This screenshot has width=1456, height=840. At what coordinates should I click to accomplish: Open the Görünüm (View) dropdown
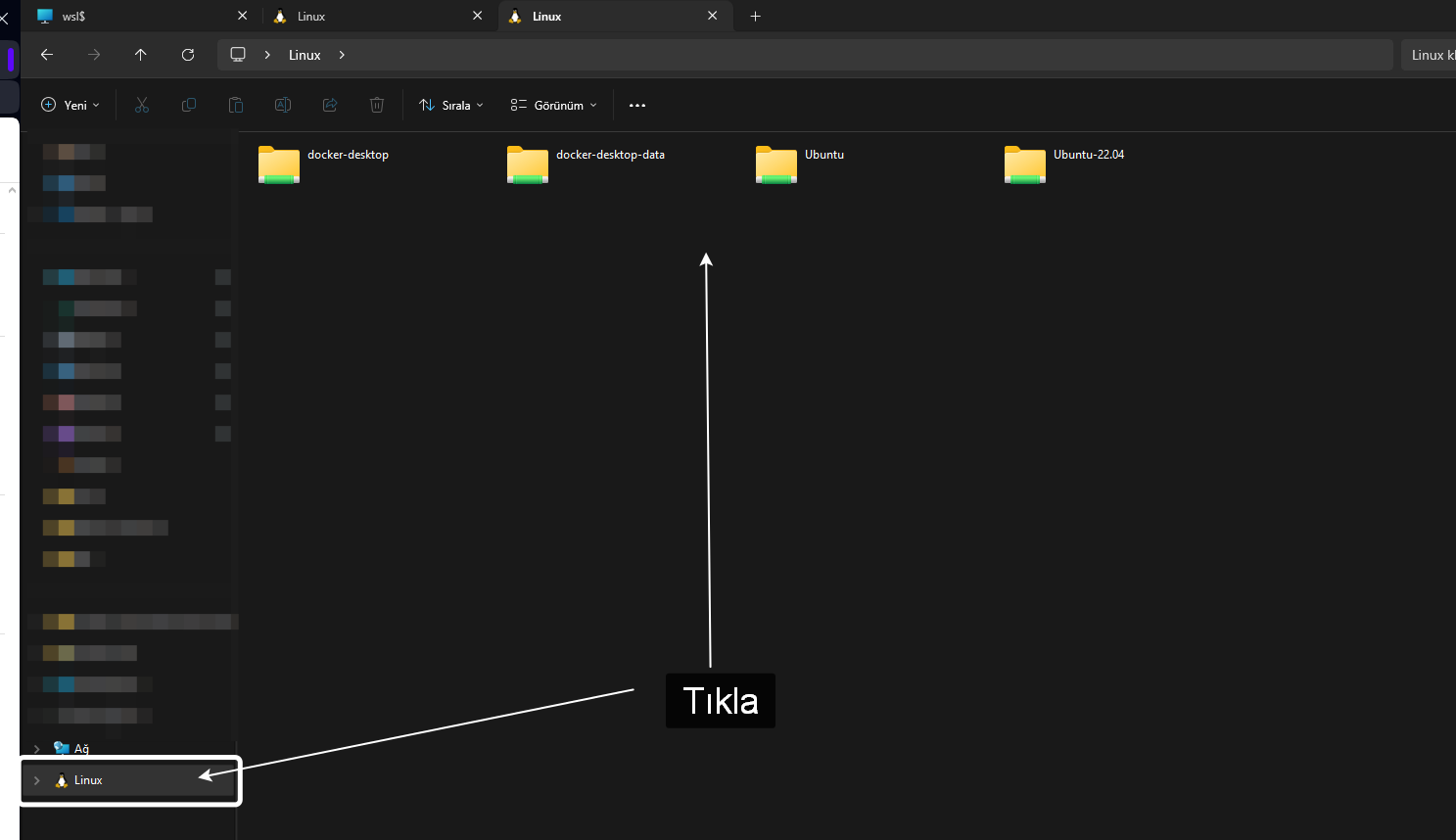552,105
